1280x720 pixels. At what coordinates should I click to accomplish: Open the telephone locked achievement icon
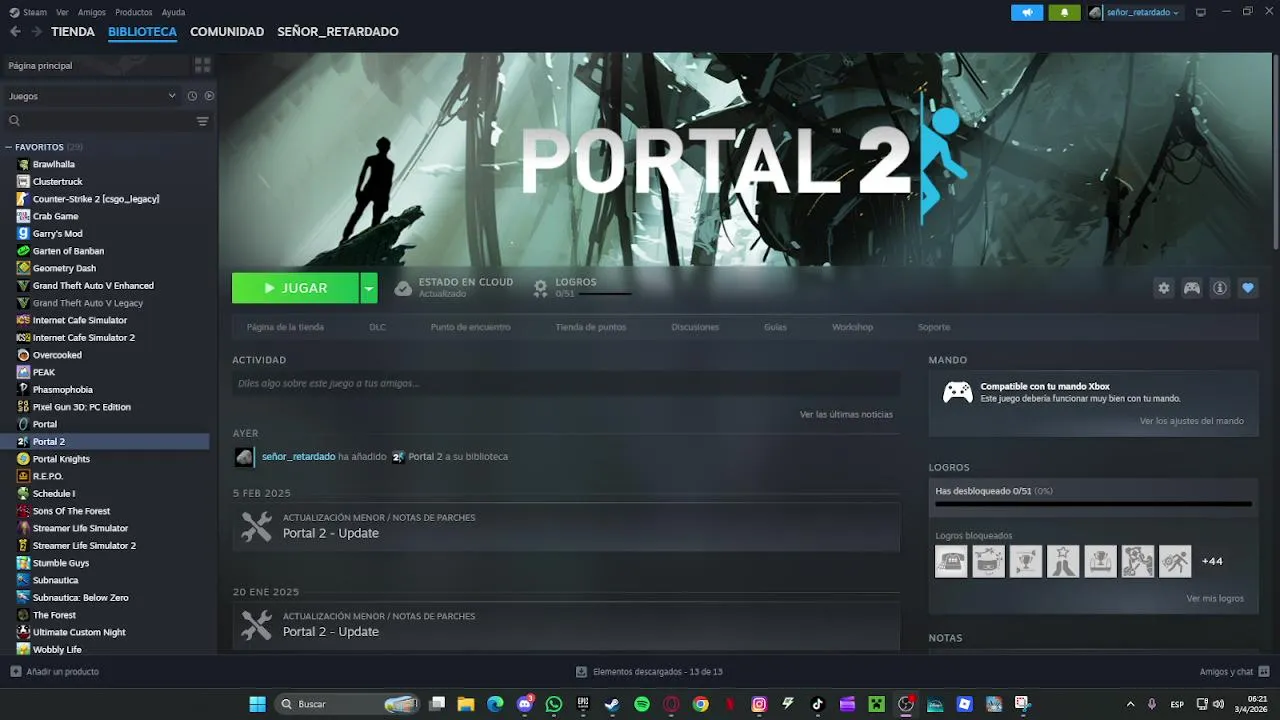pyautogui.click(x=951, y=561)
